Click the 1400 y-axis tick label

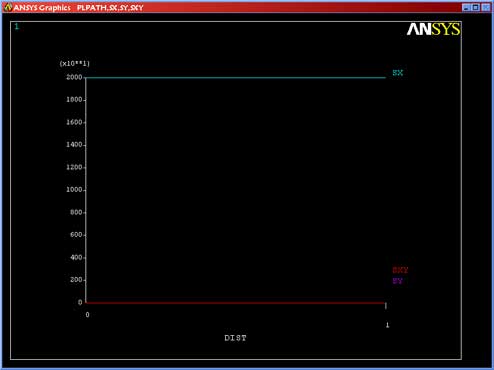[x=74, y=145]
